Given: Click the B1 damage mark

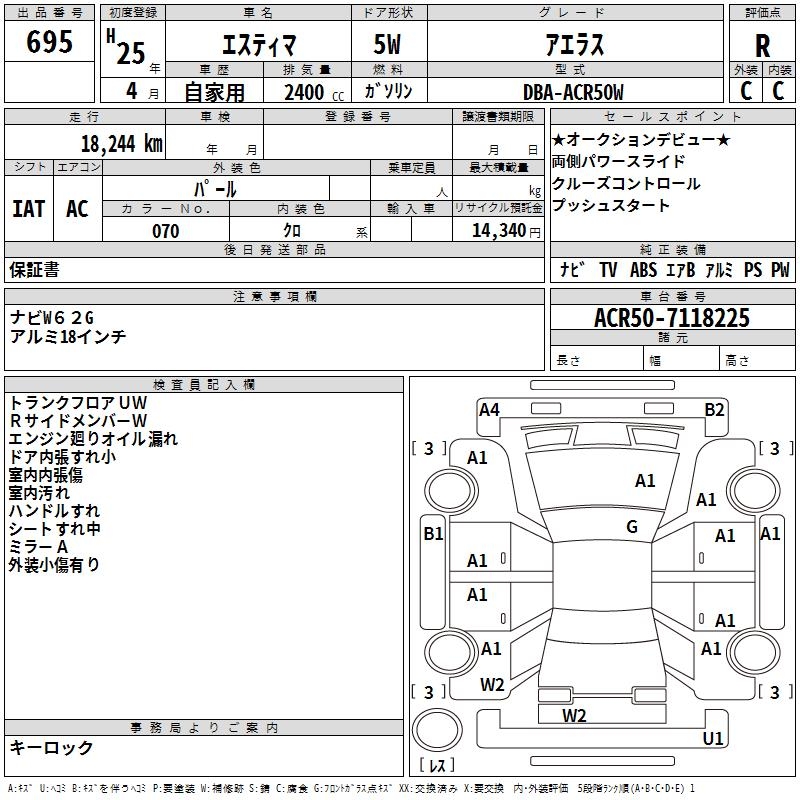Looking at the screenshot, I should click(x=433, y=534).
